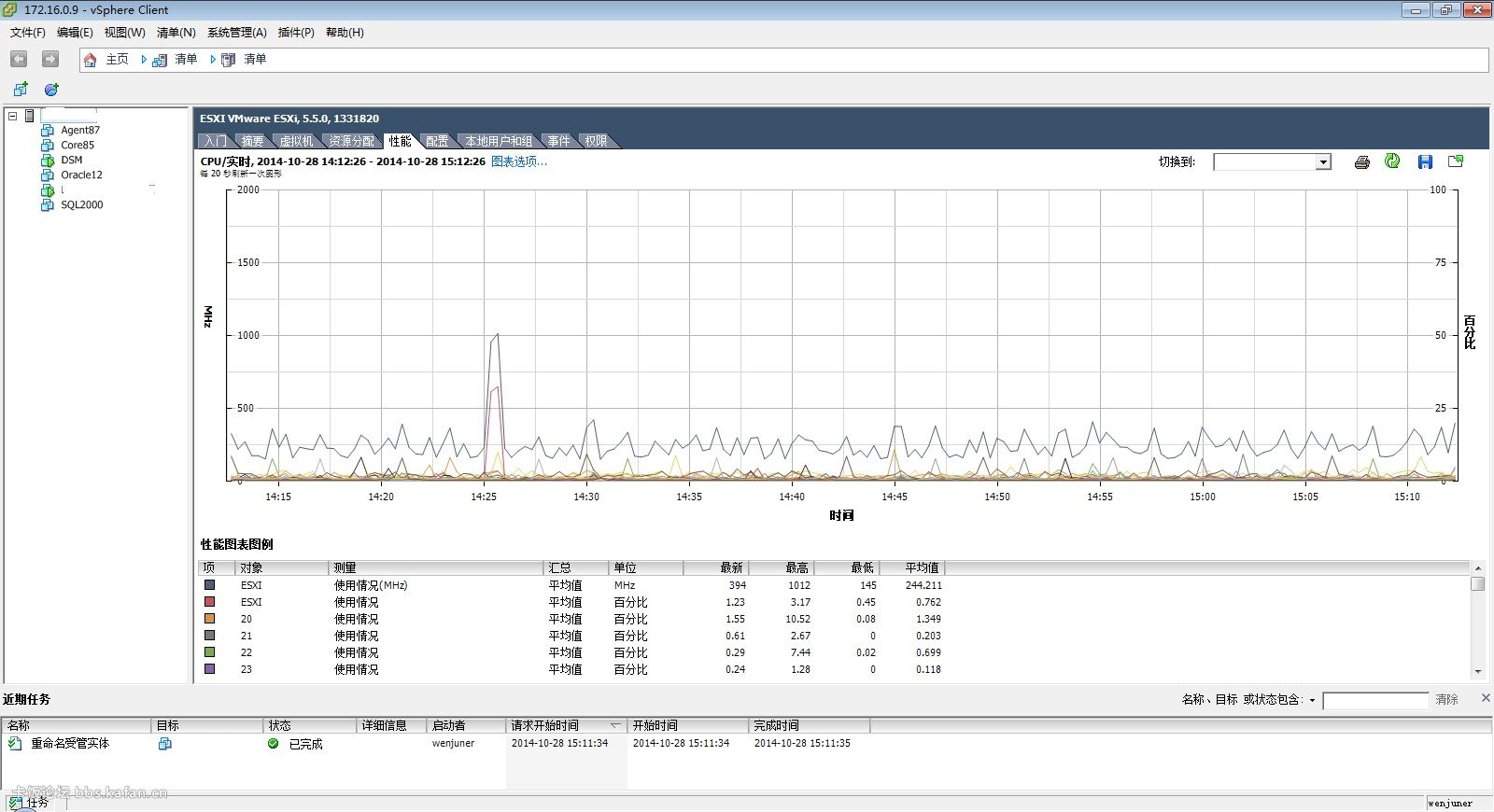Screen dimensions: 1494x812
Task: Click the second 清单 breadcrumb
Action: point(255,59)
